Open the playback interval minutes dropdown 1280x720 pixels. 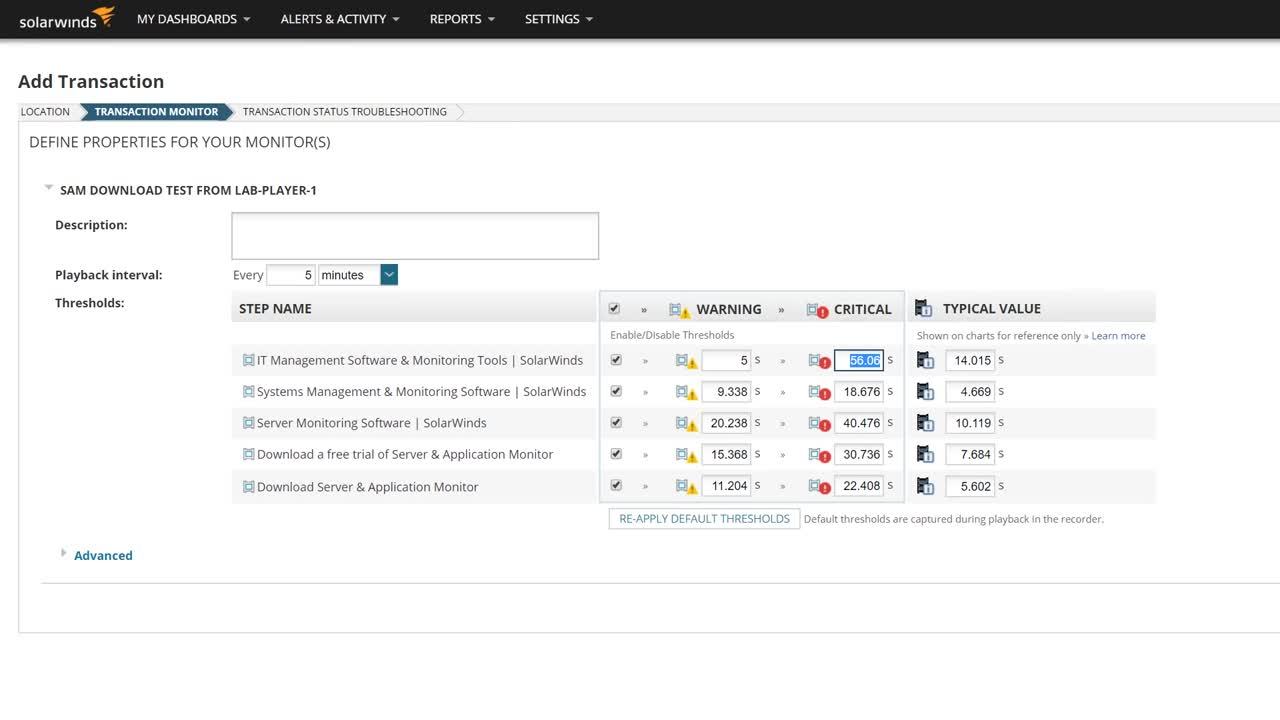coord(389,275)
